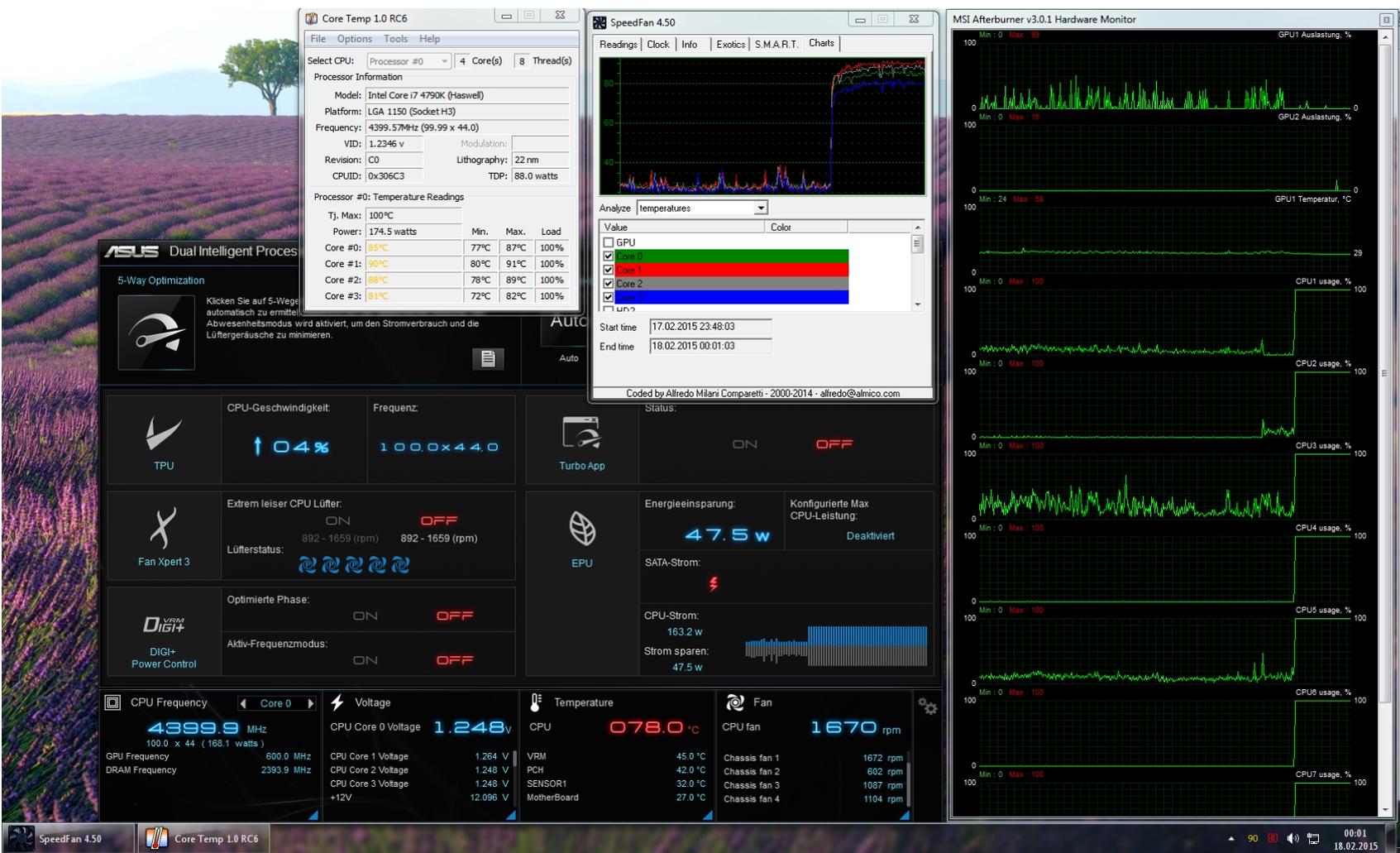
Task: Click the green Core 0 color swatch
Action: [732, 256]
